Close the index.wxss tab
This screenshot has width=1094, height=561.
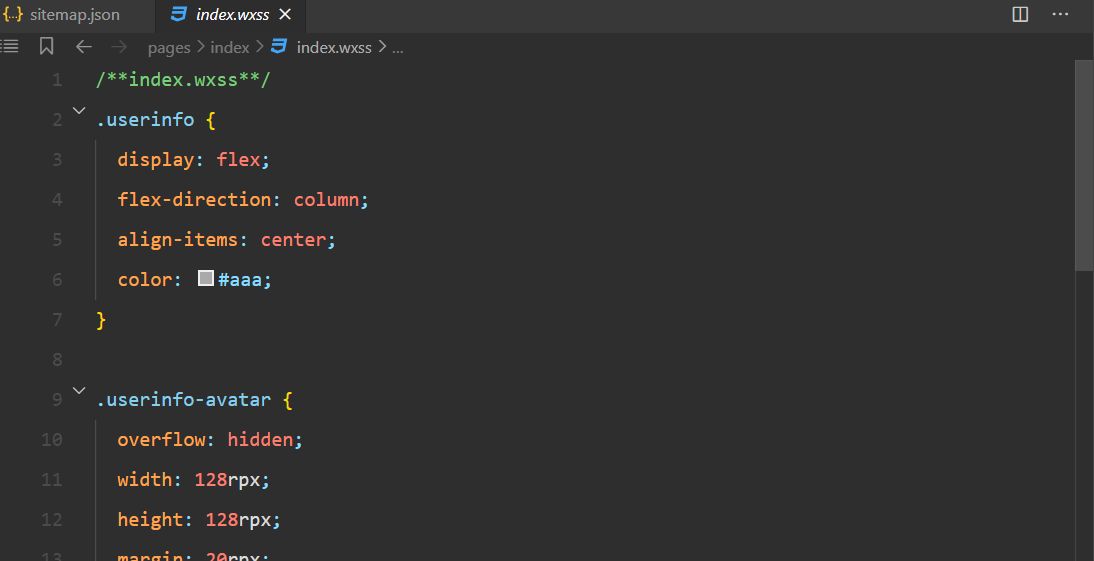tap(285, 15)
